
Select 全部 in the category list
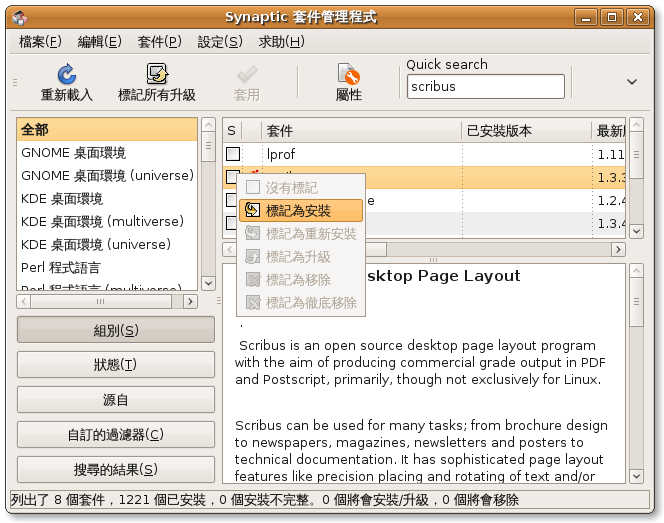click(107, 130)
